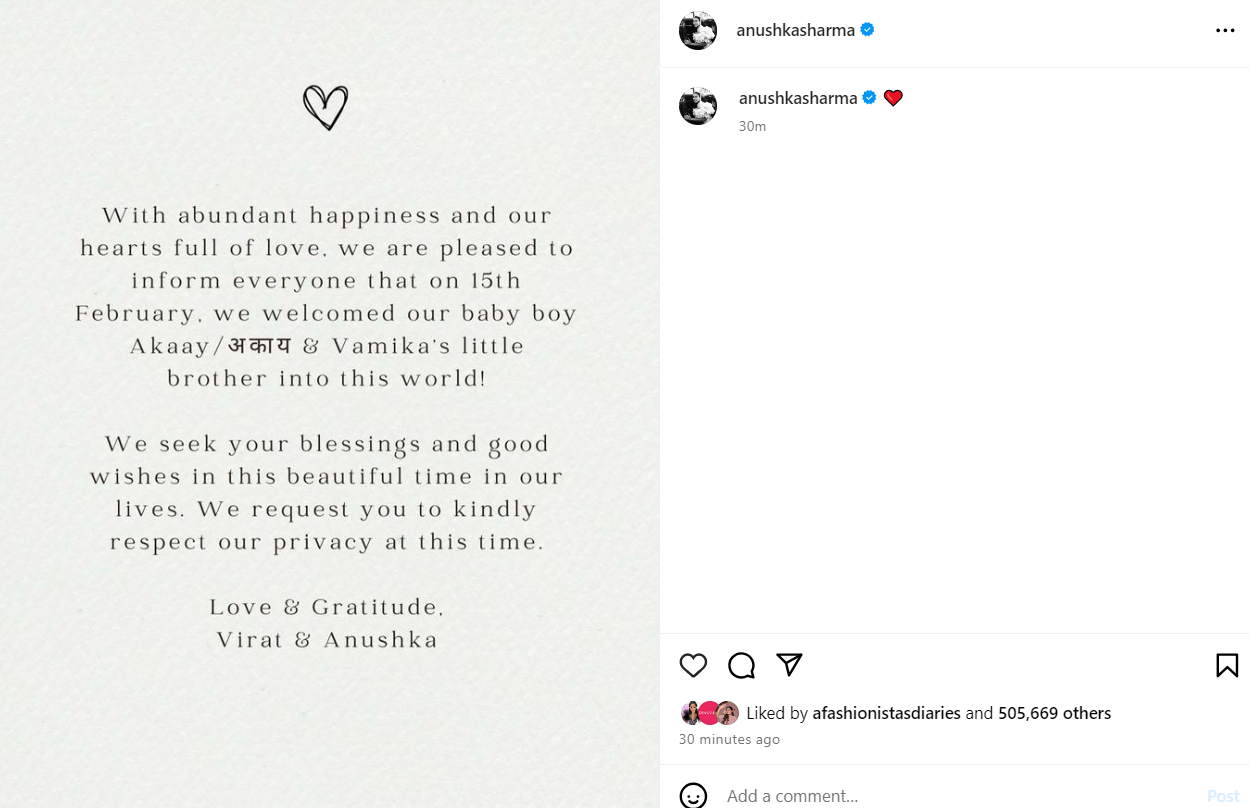Viewport: 1249px width, 808px height.
Task: Click the verified badge in the caption
Action: 870,98
